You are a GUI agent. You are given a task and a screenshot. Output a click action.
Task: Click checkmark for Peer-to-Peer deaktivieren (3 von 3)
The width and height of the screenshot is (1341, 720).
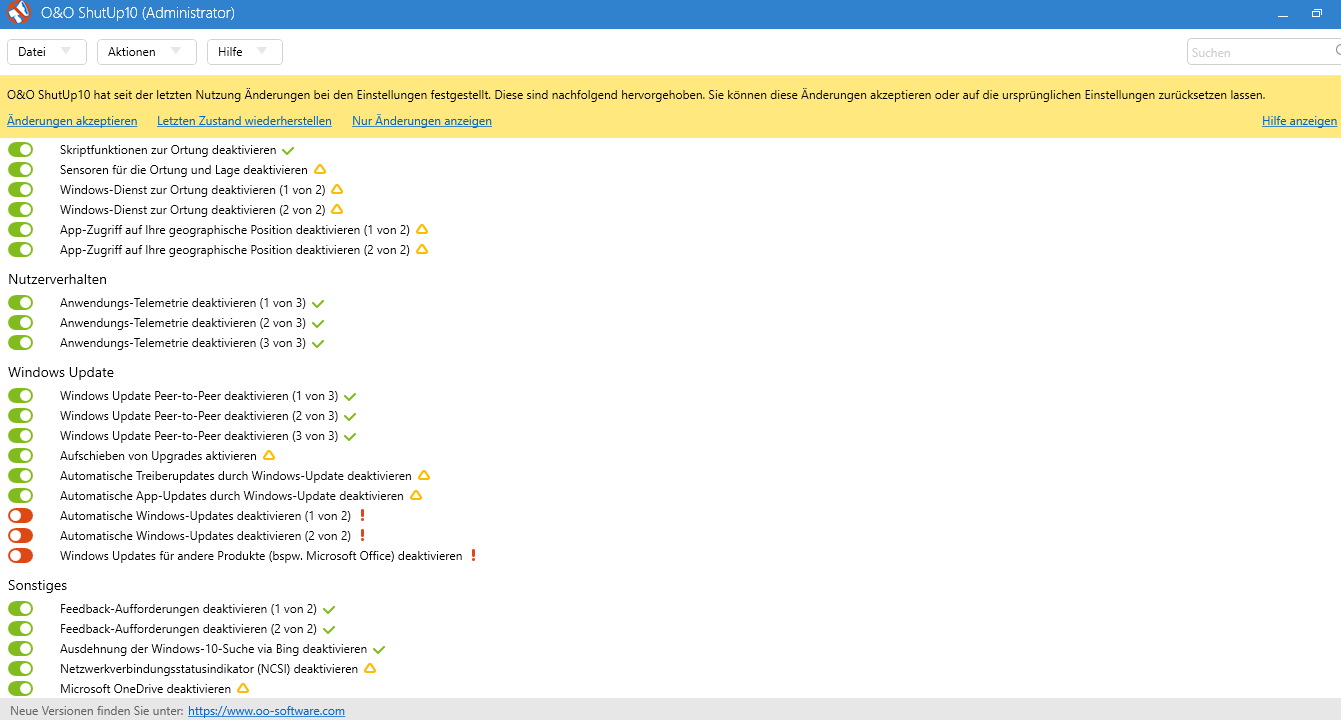tap(350, 436)
